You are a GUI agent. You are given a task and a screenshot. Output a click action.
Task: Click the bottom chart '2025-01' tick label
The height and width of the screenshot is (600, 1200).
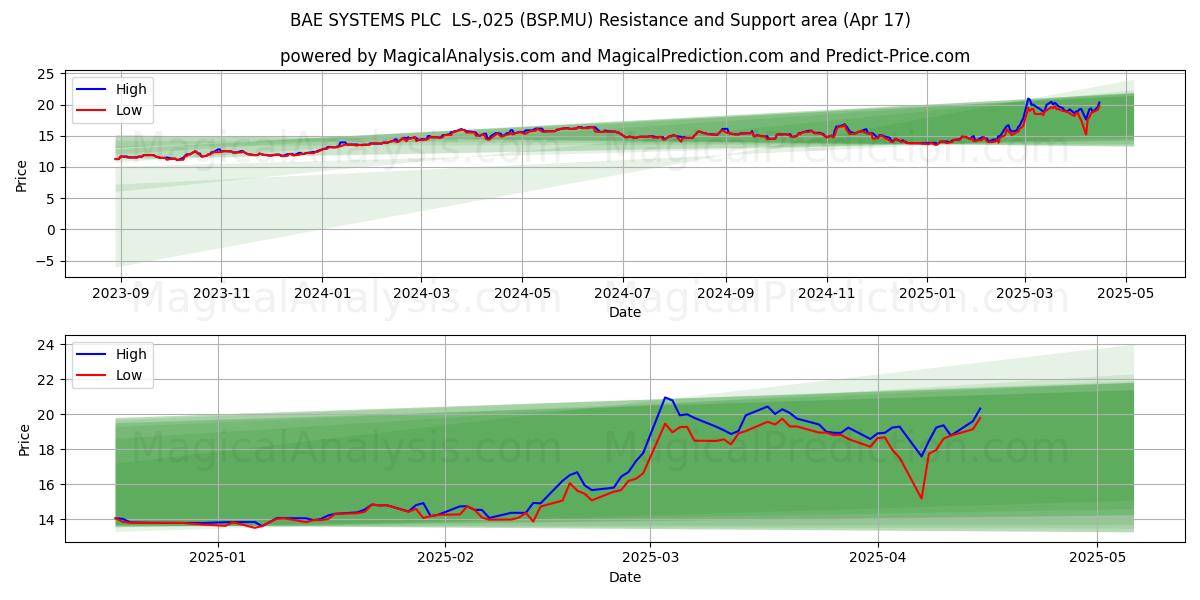(217, 558)
